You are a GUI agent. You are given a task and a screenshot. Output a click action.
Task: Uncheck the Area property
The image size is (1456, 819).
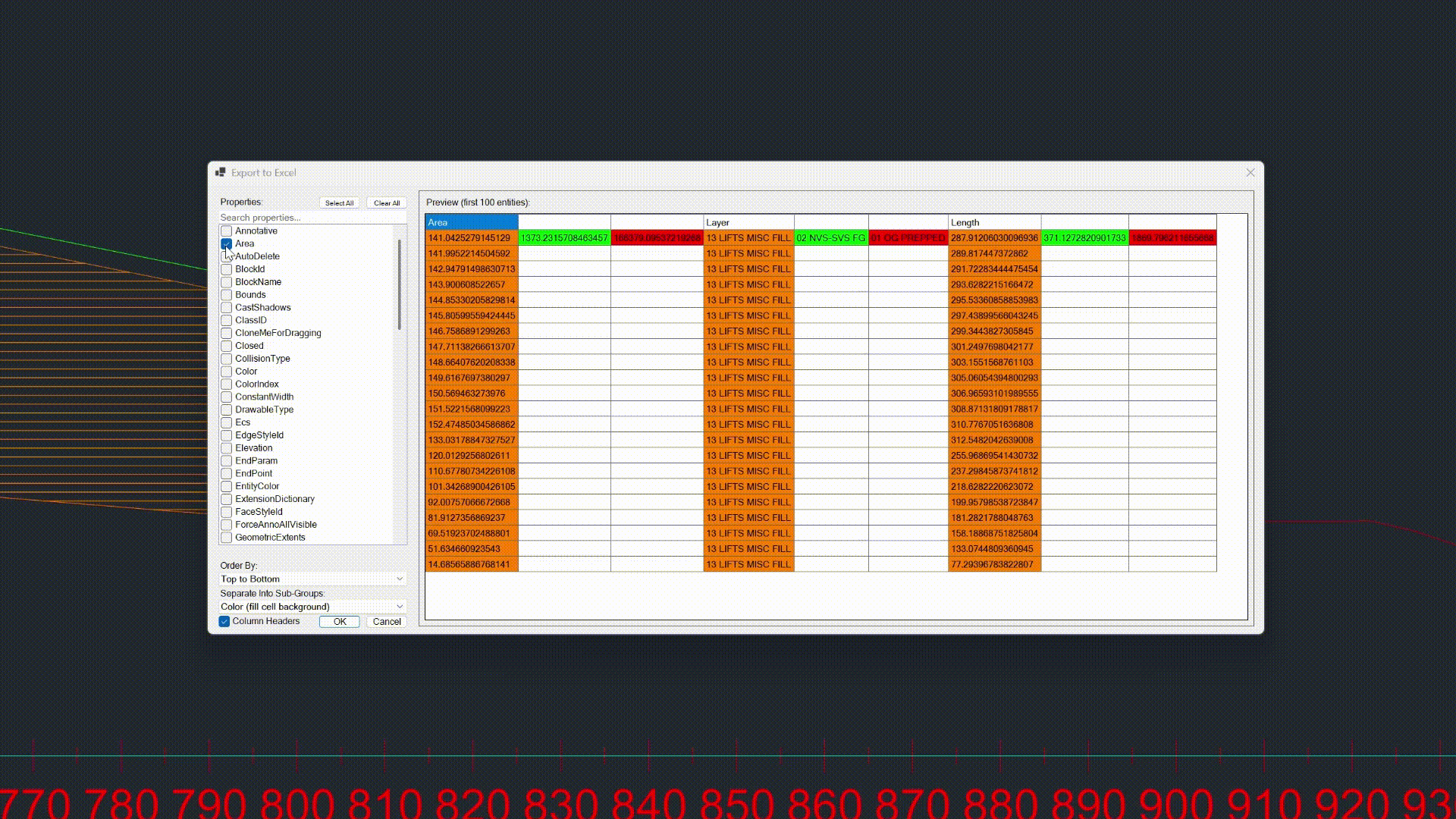pyautogui.click(x=226, y=243)
